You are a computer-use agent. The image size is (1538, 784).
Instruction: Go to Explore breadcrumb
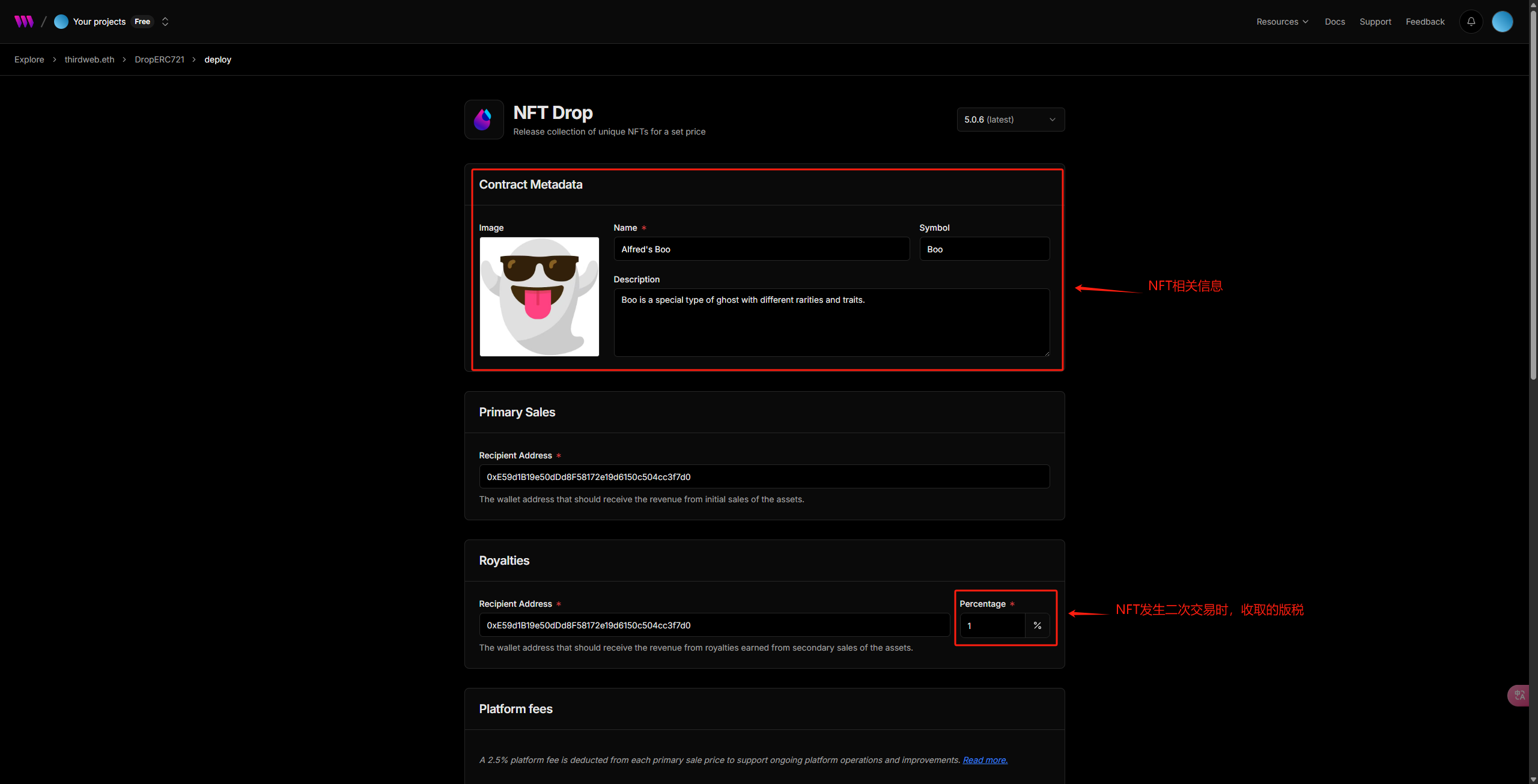29,59
